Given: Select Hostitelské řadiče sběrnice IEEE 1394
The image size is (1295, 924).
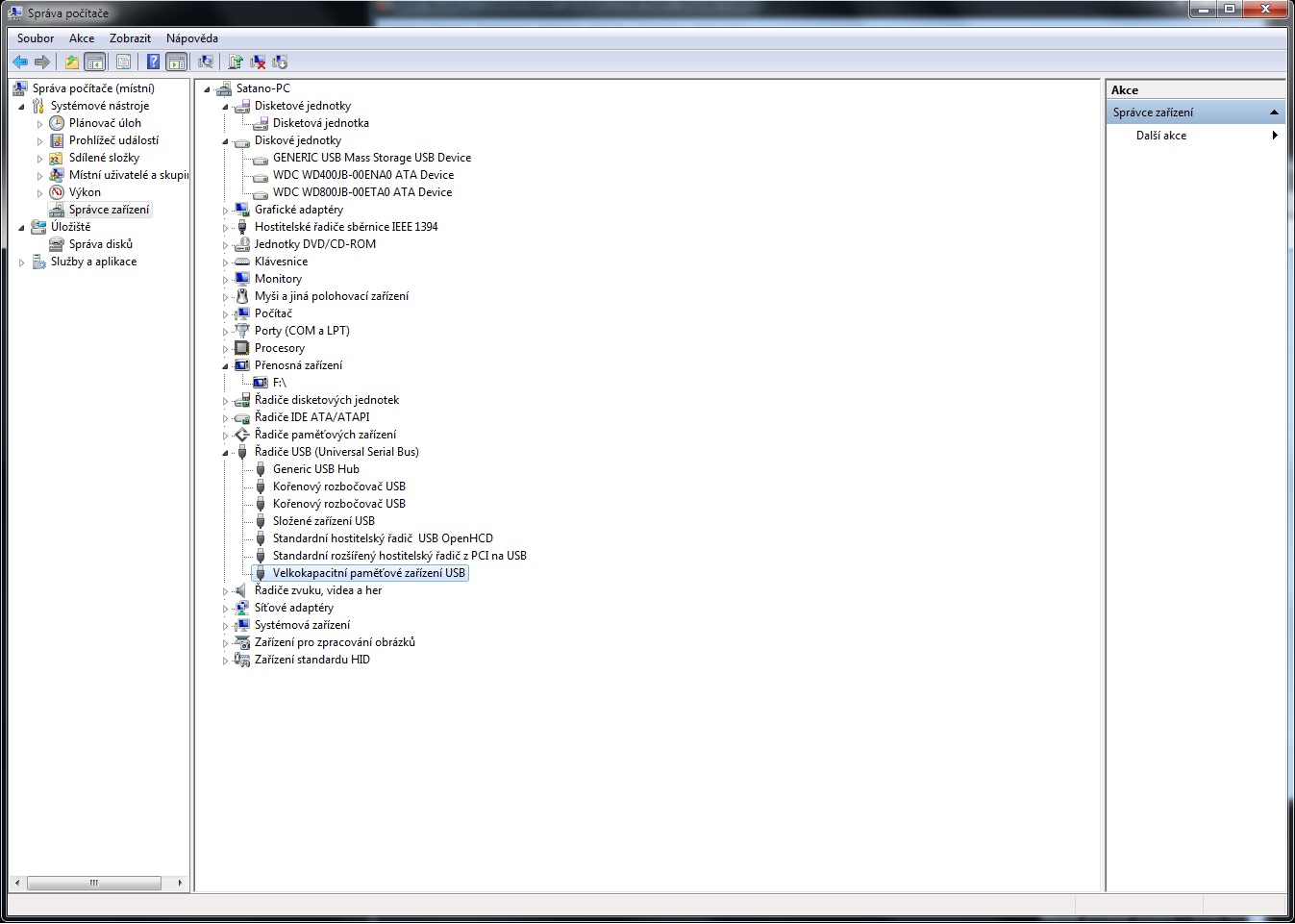Looking at the screenshot, I should pos(346,227).
